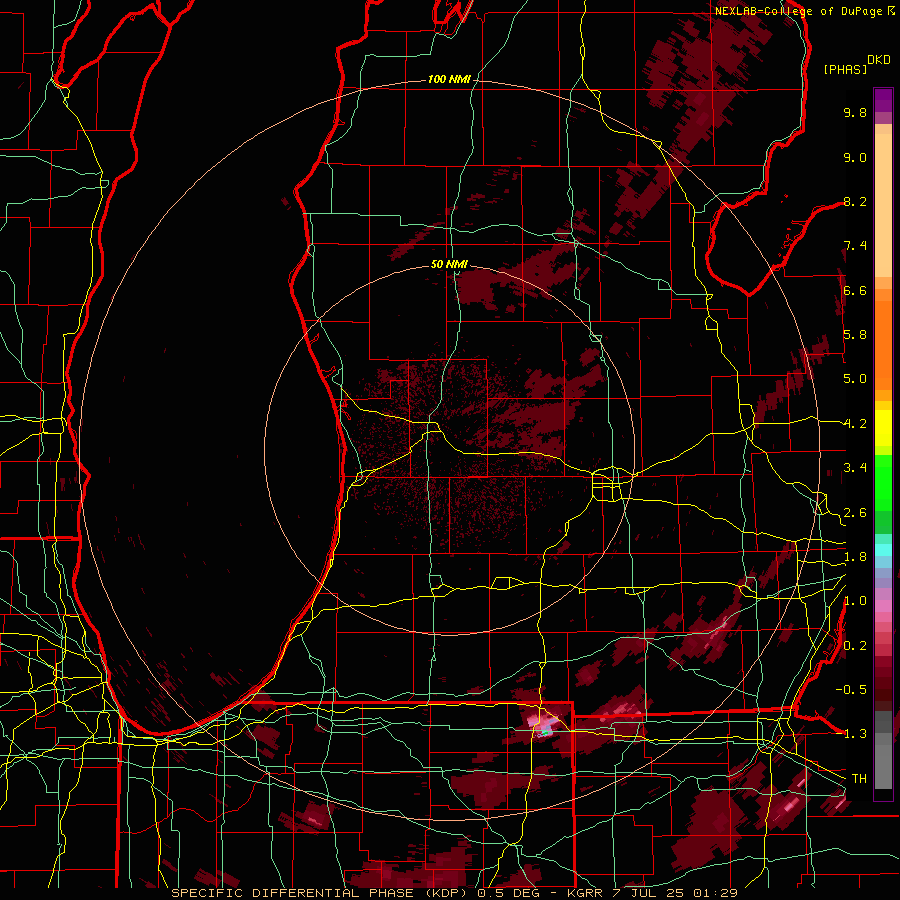Pick the bright green segment of color bar

click(x=883, y=485)
